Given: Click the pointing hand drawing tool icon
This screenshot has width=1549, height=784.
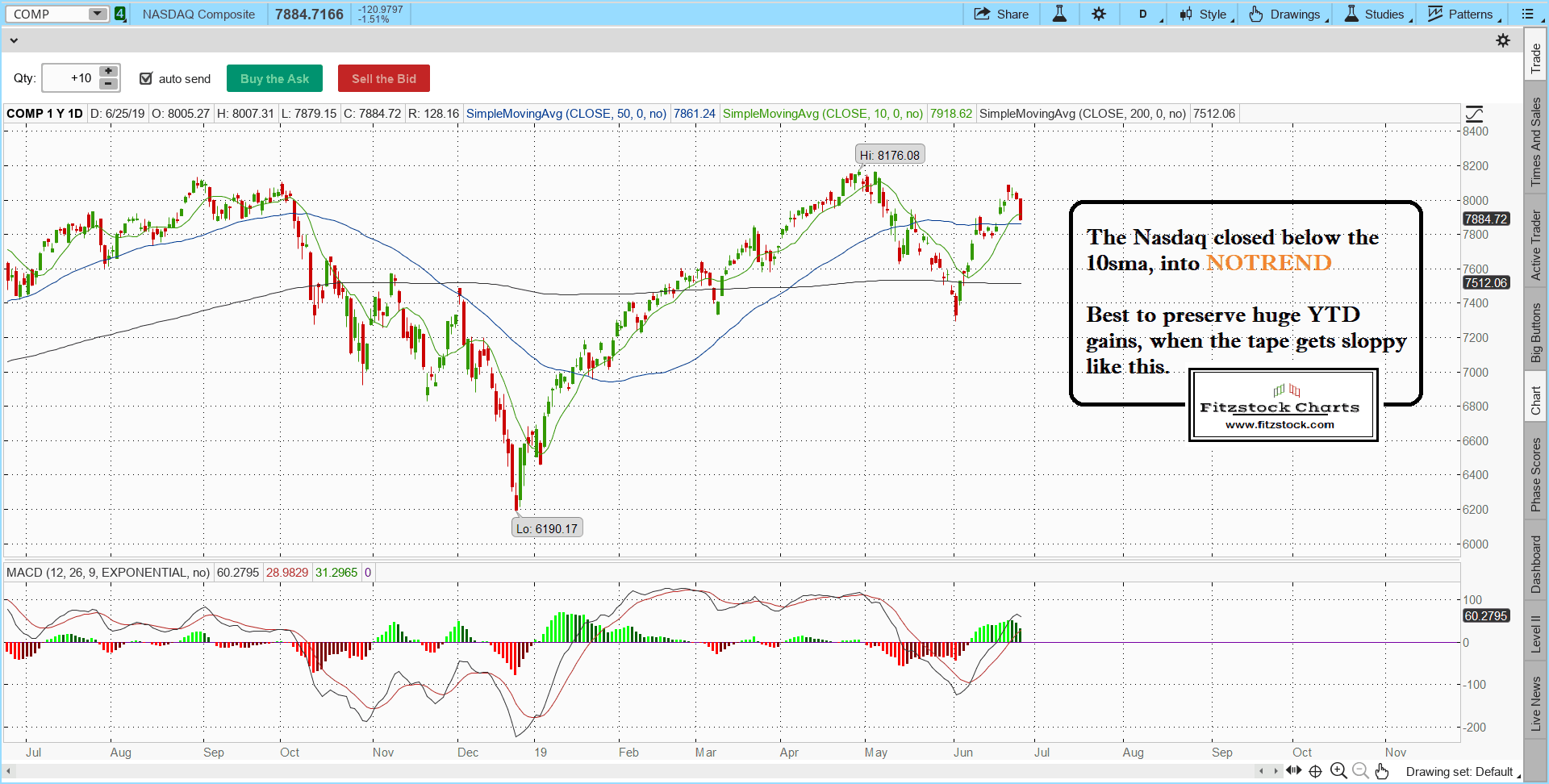Looking at the screenshot, I should 1382,771.
